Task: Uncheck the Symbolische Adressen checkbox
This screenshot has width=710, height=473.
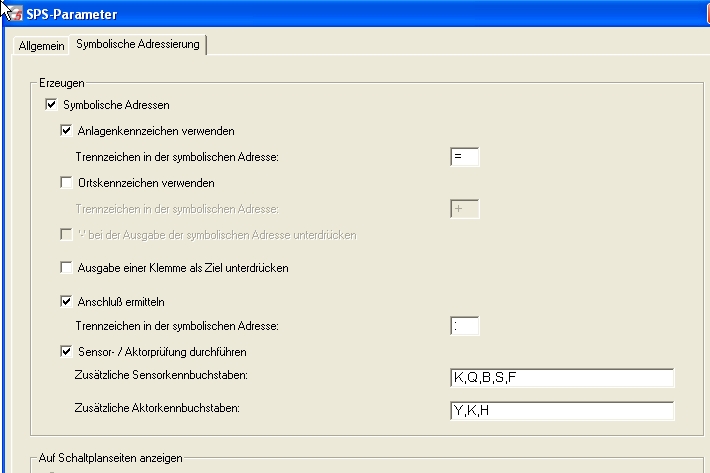Action: pyautogui.click(x=51, y=105)
